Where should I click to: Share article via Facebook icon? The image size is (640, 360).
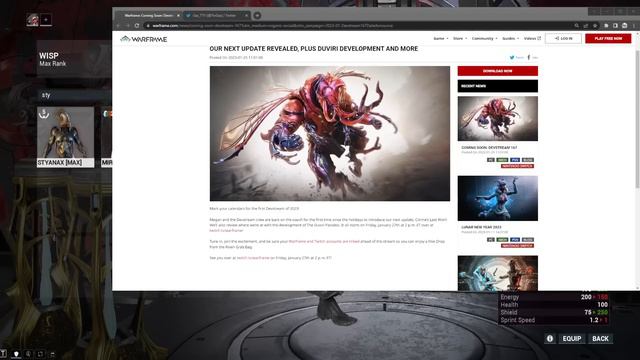tap(529, 58)
